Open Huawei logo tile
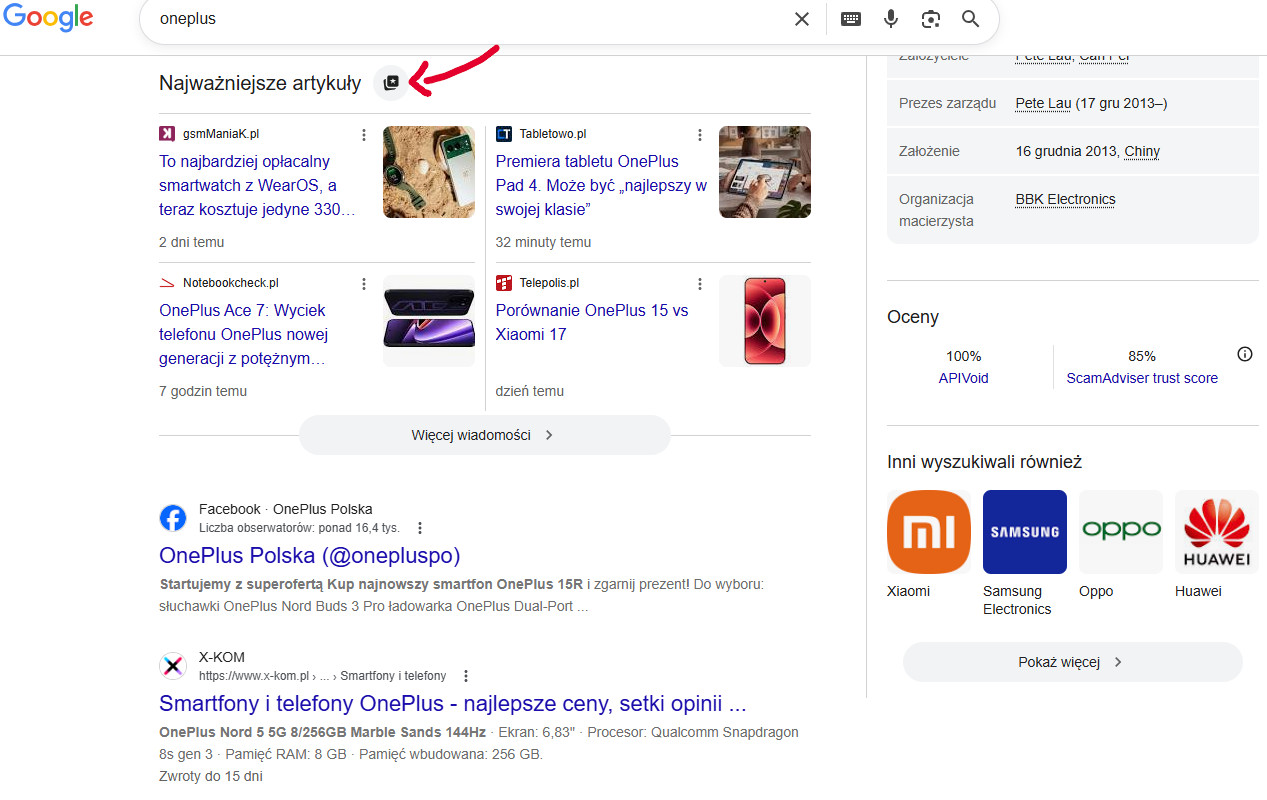Screen dimensions: 1267x800 pos(1217,532)
